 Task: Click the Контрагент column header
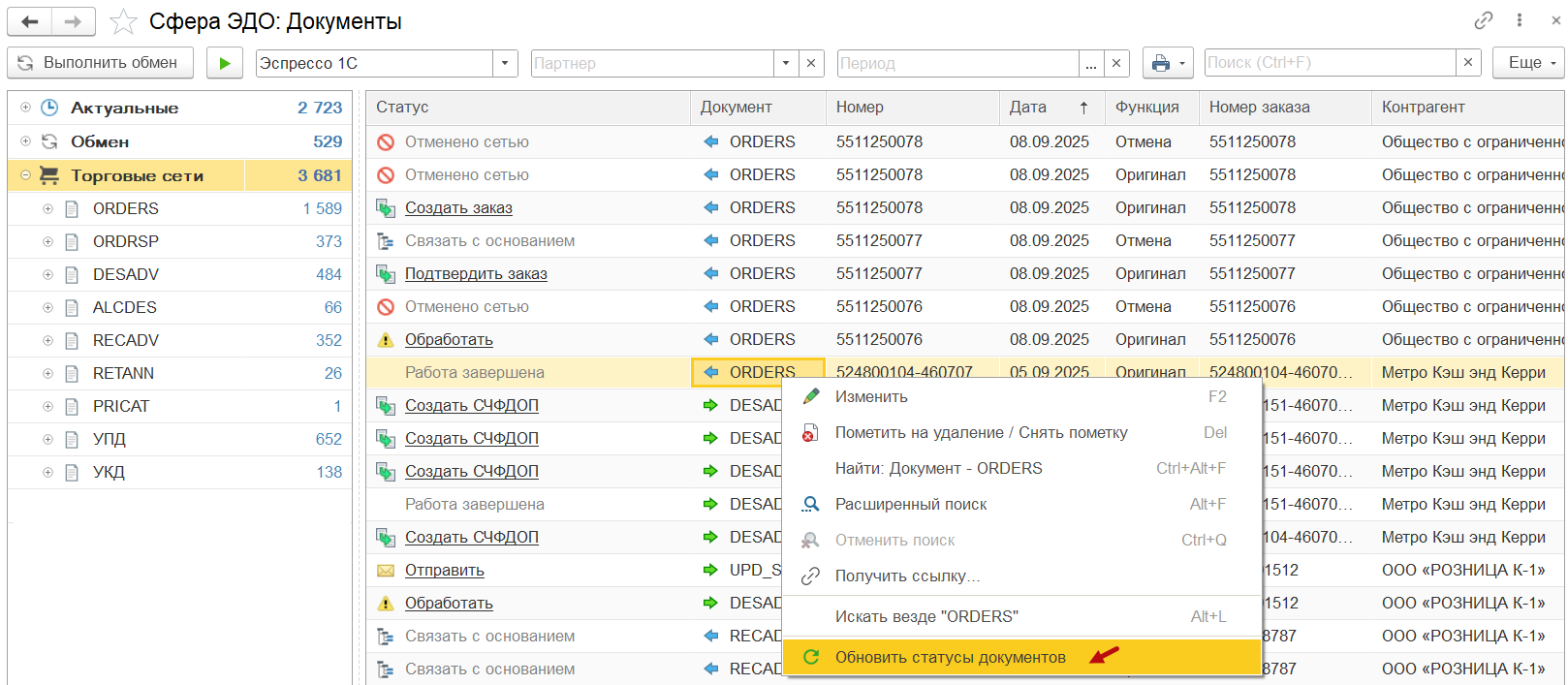point(1467,108)
